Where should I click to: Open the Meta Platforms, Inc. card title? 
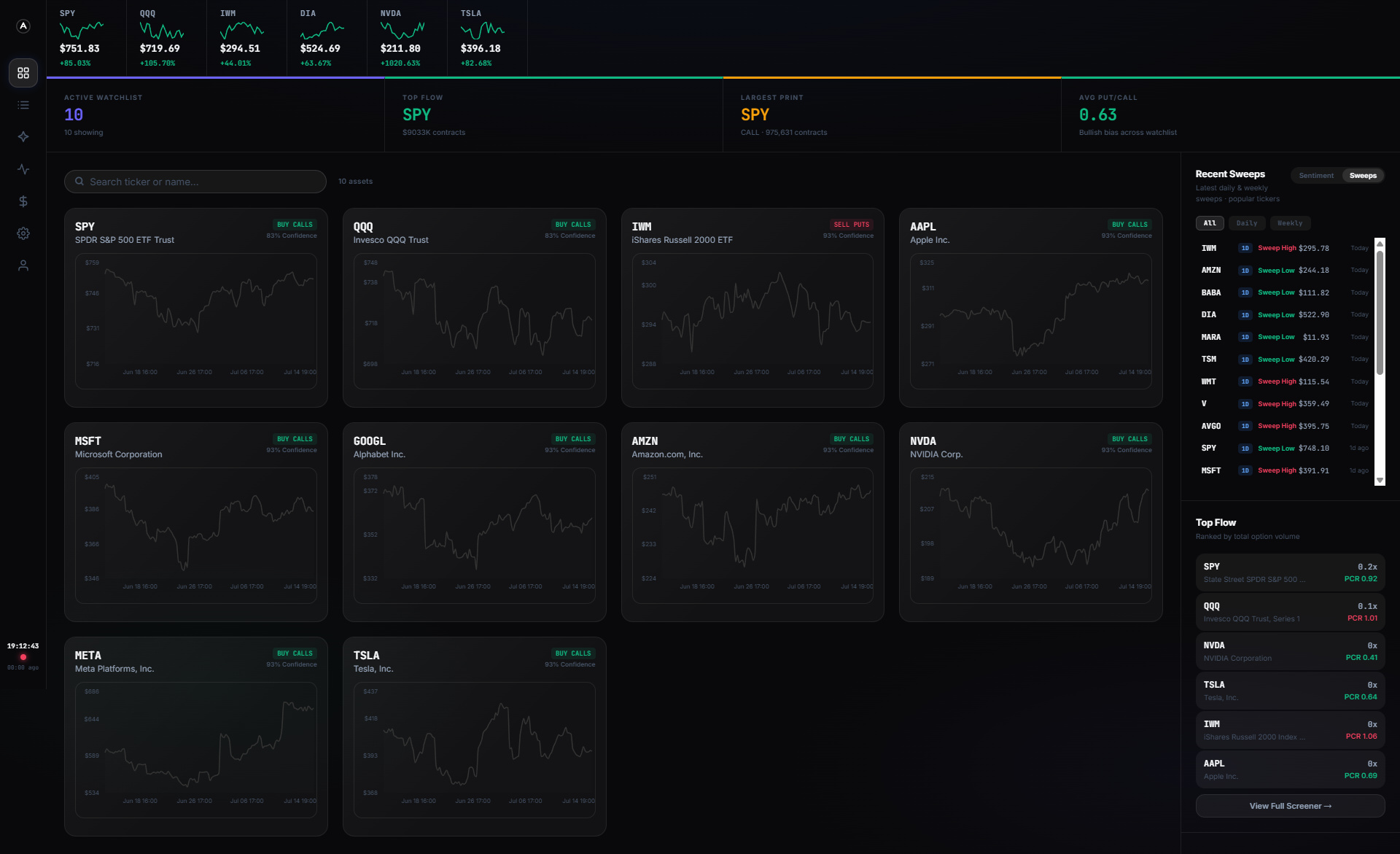pyautogui.click(x=114, y=669)
